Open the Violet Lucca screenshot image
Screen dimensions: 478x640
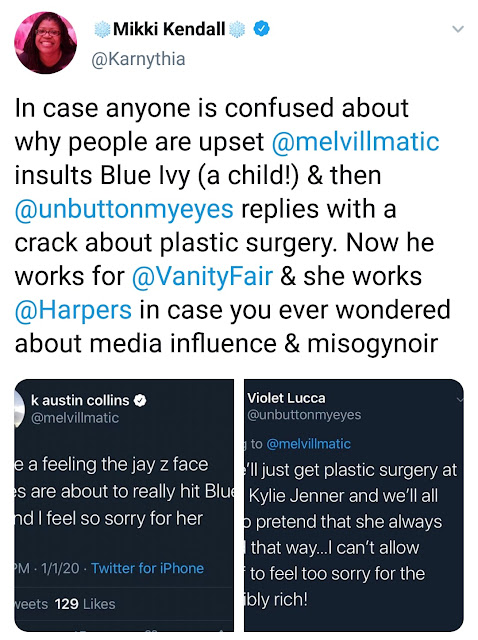pos(354,505)
